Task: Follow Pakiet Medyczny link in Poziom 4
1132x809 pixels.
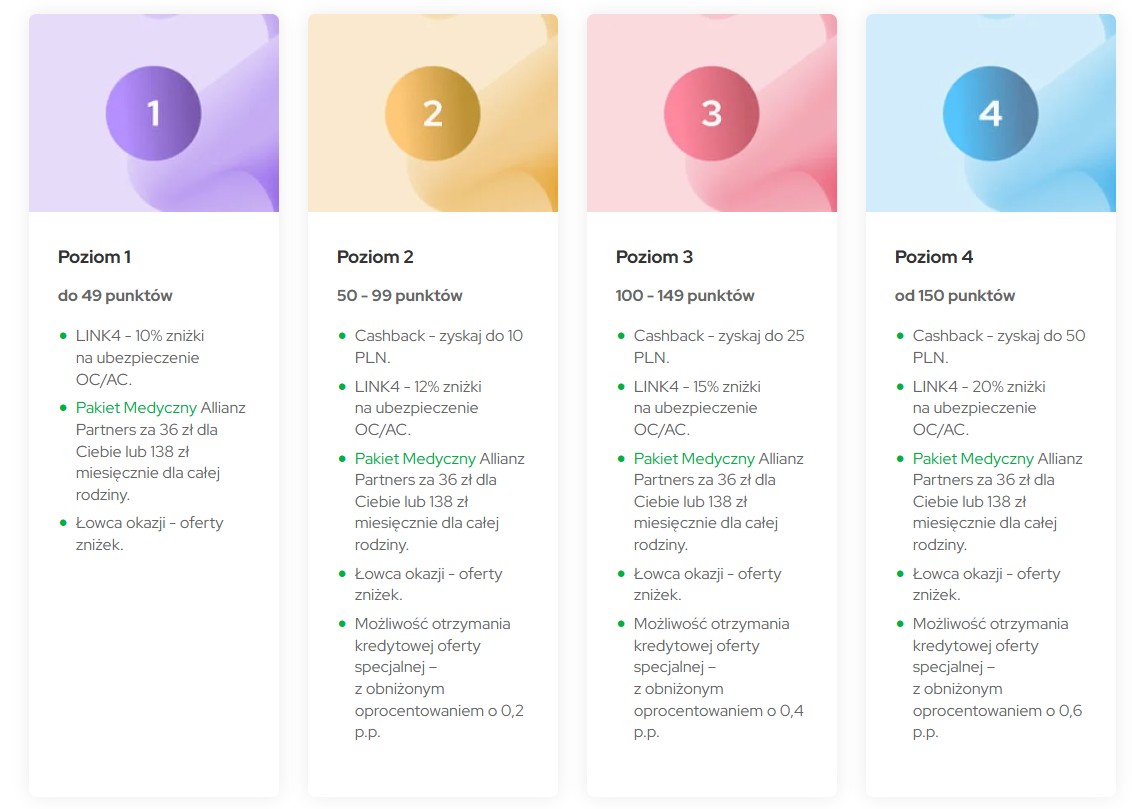Action: tap(973, 459)
